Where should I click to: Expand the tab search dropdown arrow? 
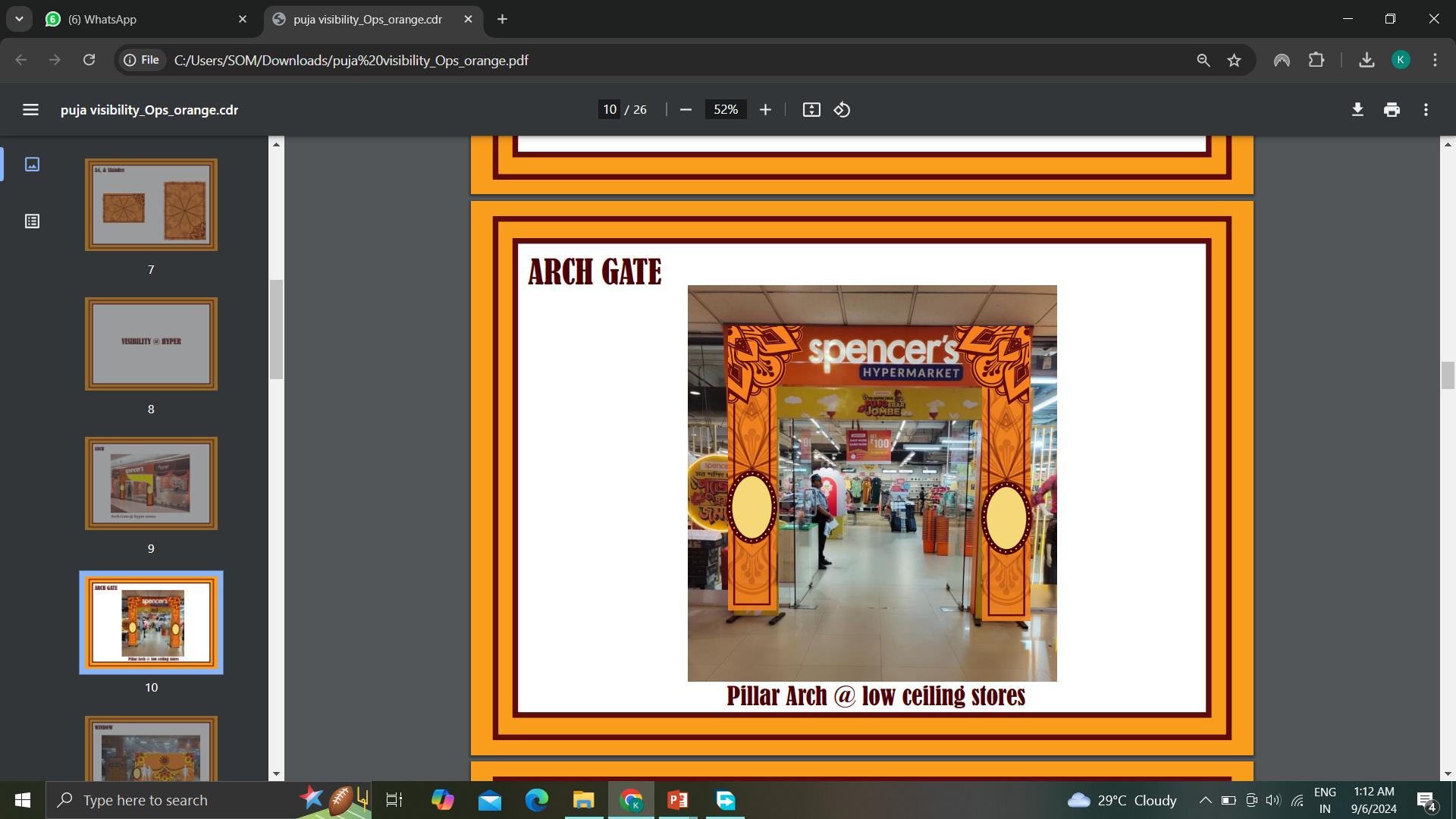point(19,19)
